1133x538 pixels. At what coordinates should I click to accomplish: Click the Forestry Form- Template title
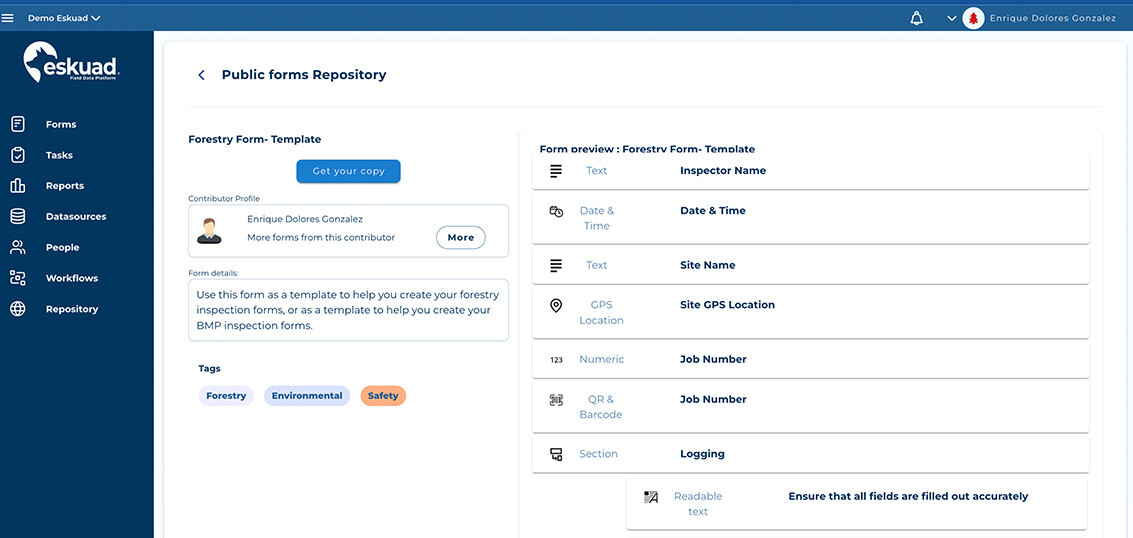coord(254,139)
